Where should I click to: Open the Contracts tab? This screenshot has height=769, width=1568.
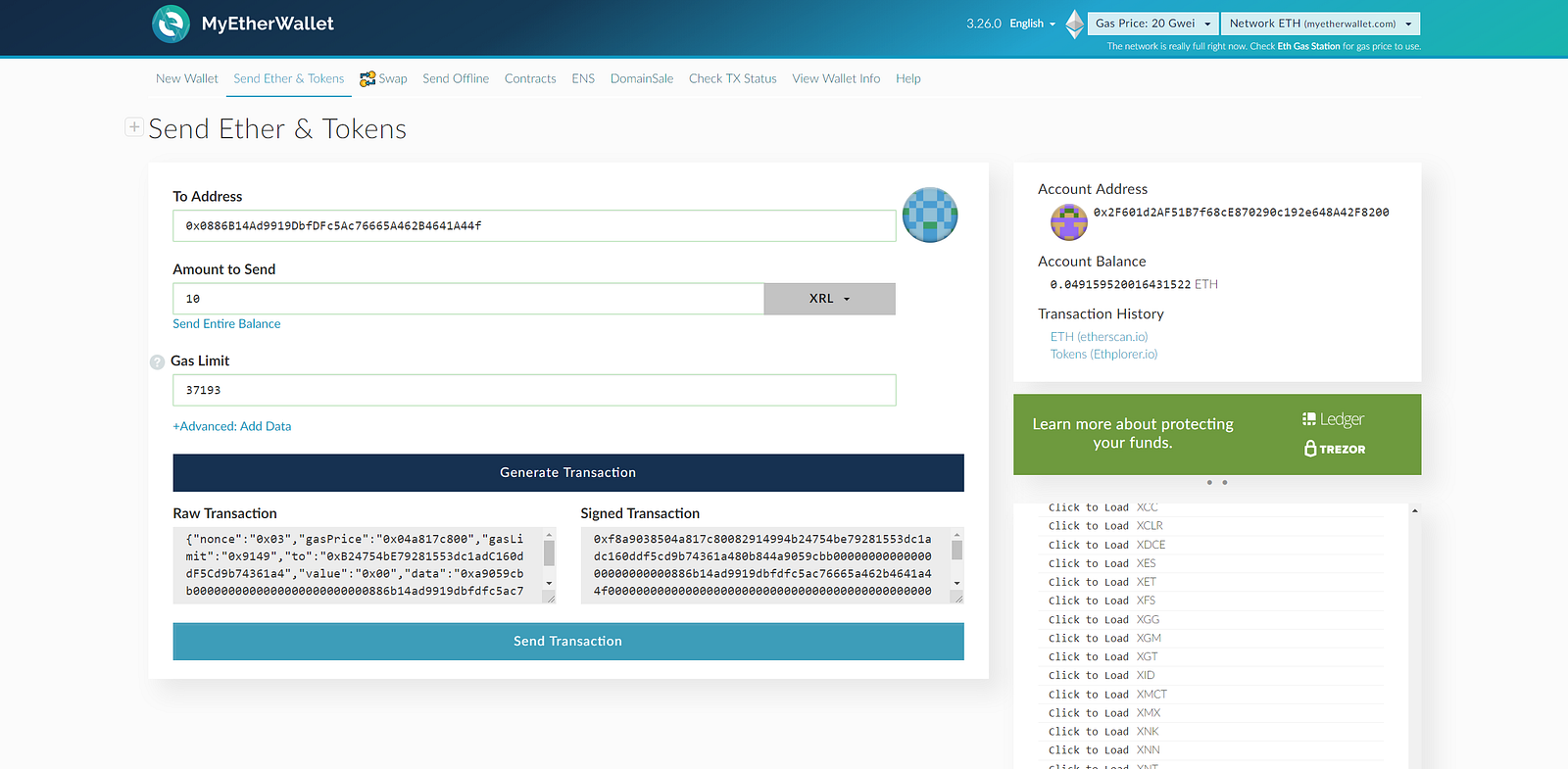click(530, 78)
